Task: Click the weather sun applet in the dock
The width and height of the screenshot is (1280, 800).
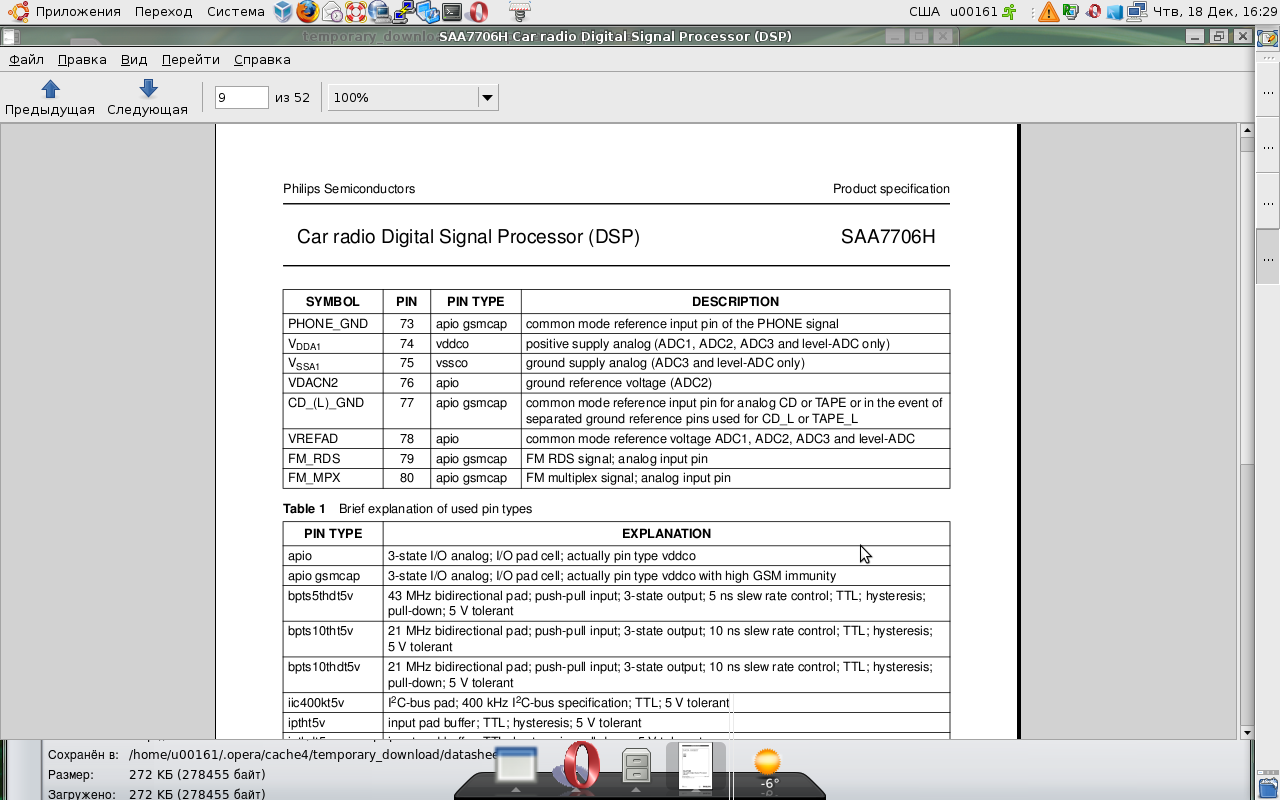Action: (767, 768)
